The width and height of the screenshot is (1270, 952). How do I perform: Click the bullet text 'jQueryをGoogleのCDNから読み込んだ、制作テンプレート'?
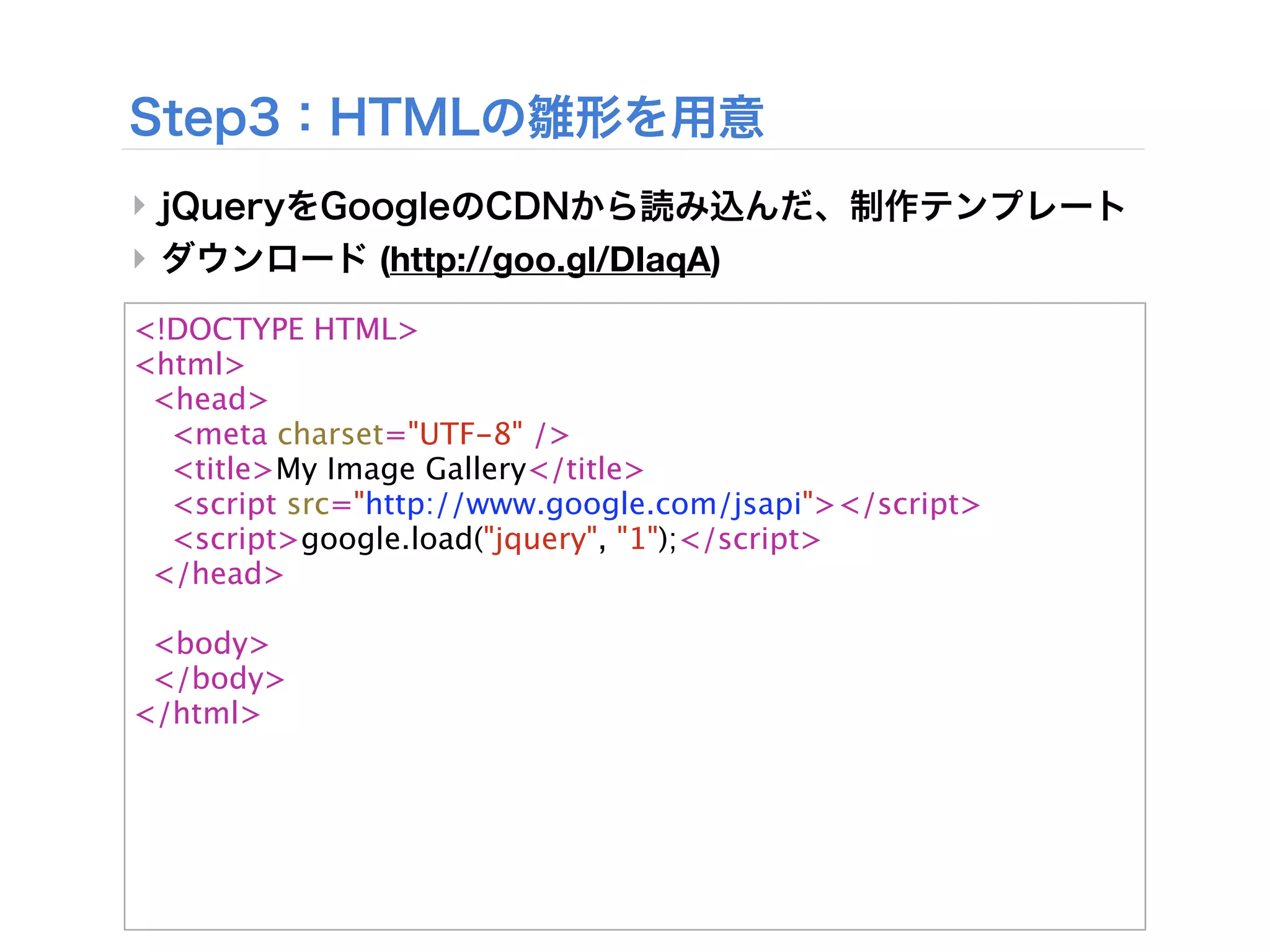(643, 206)
